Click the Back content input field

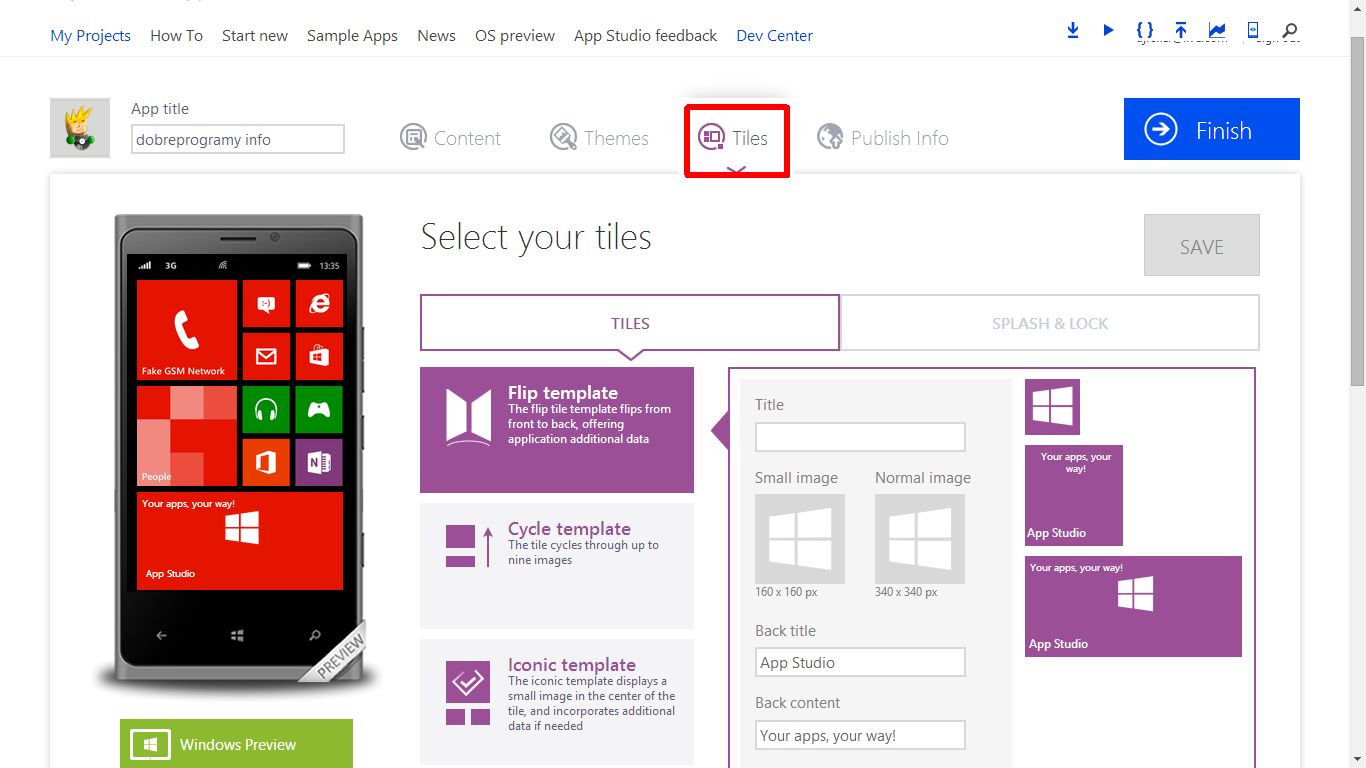(860, 735)
